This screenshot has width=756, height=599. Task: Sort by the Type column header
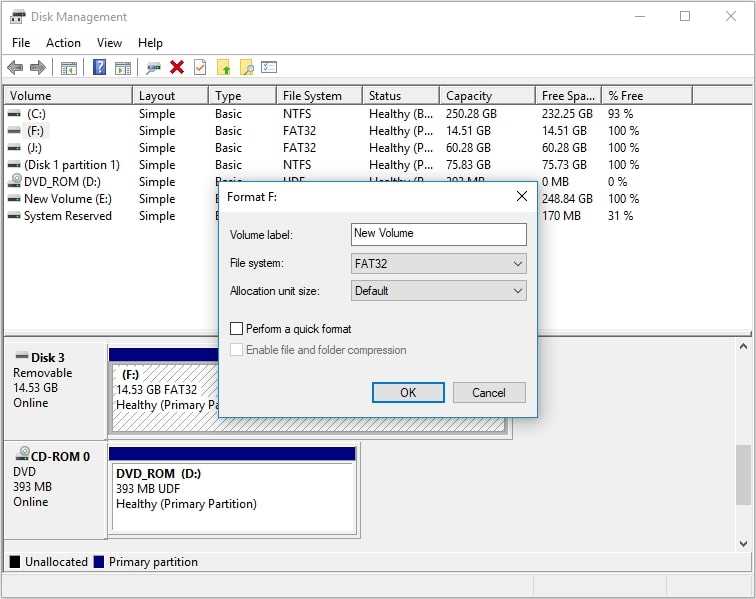point(243,95)
